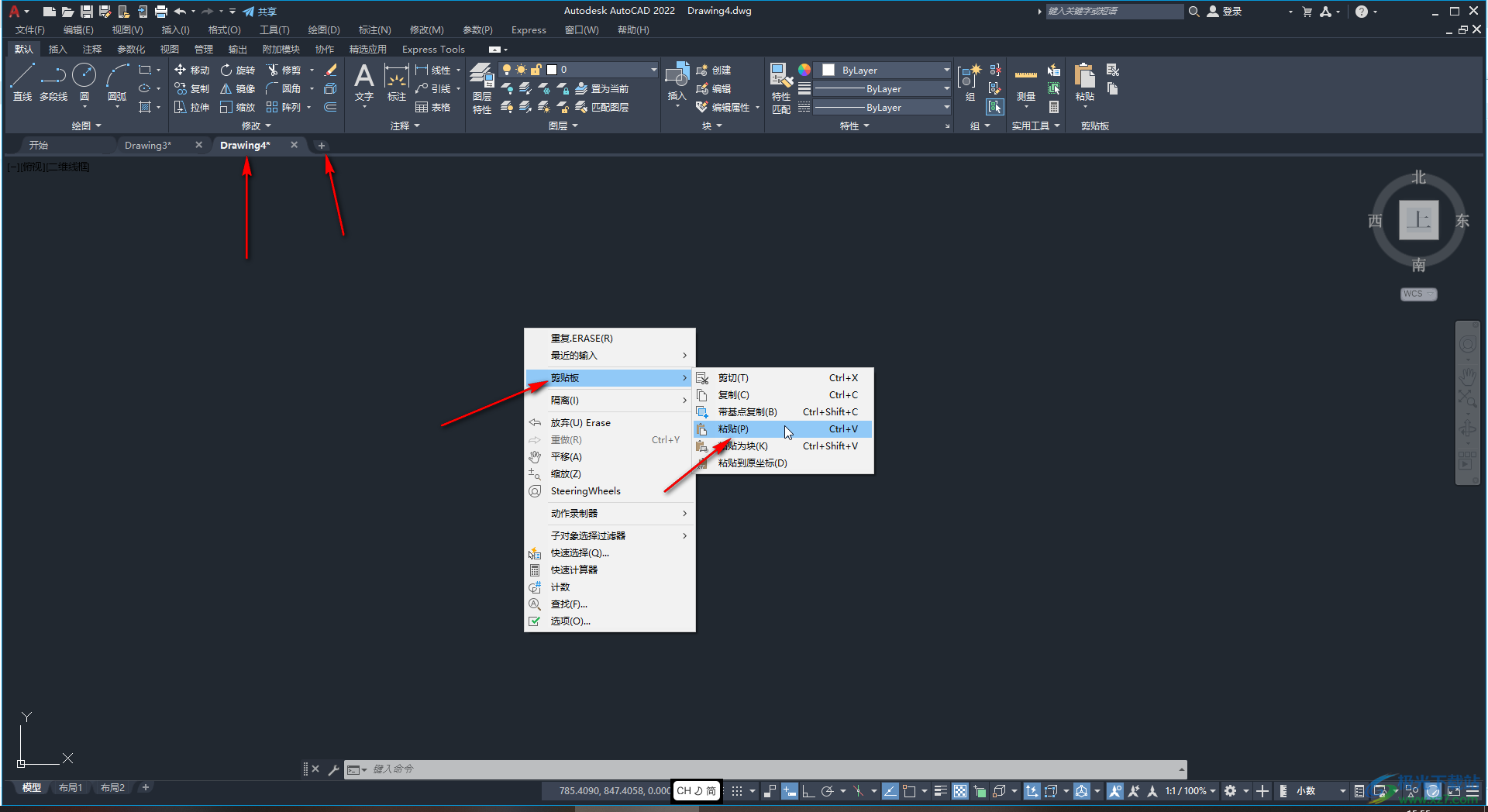Open the 文件(F) menu
Viewport: 1488px width, 812px height.
click(29, 30)
